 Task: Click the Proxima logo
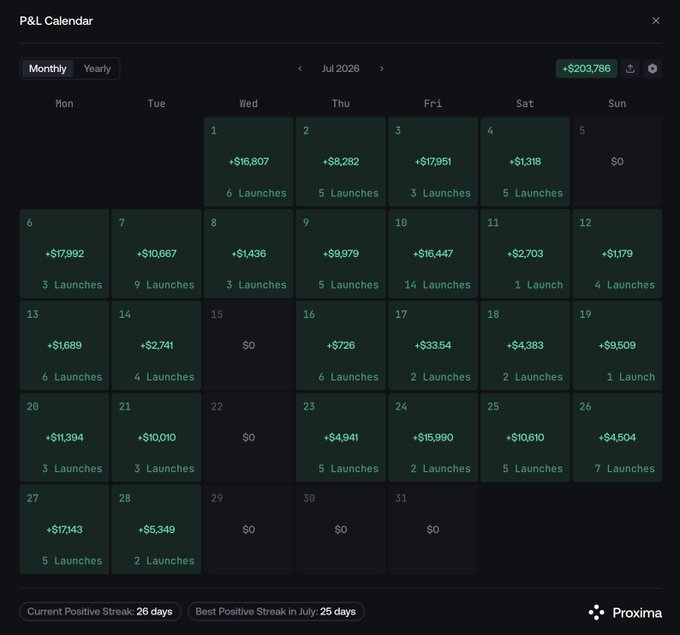[625, 613]
